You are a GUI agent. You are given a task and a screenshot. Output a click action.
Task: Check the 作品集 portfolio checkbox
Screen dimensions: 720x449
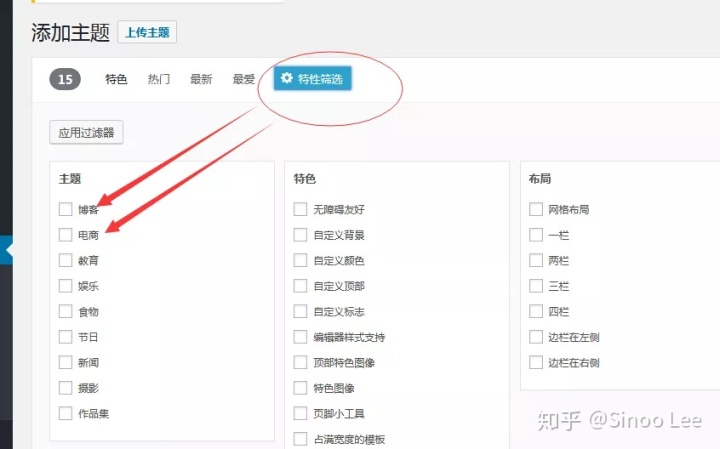65,413
